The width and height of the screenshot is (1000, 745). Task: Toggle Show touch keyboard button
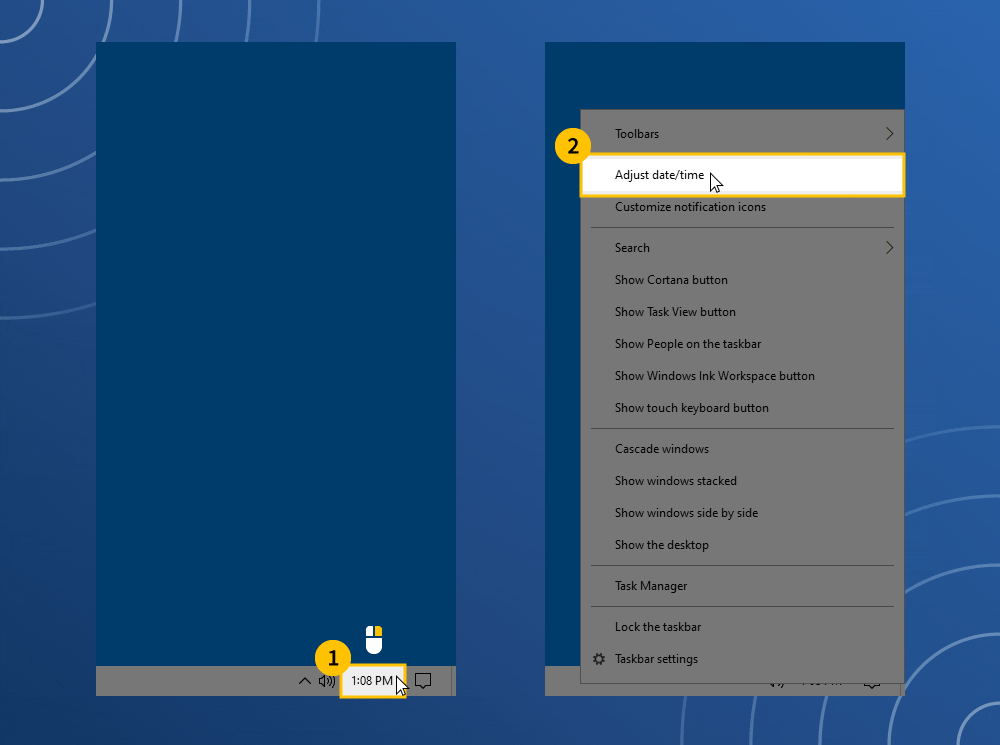pyautogui.click(x=742, y=408)
